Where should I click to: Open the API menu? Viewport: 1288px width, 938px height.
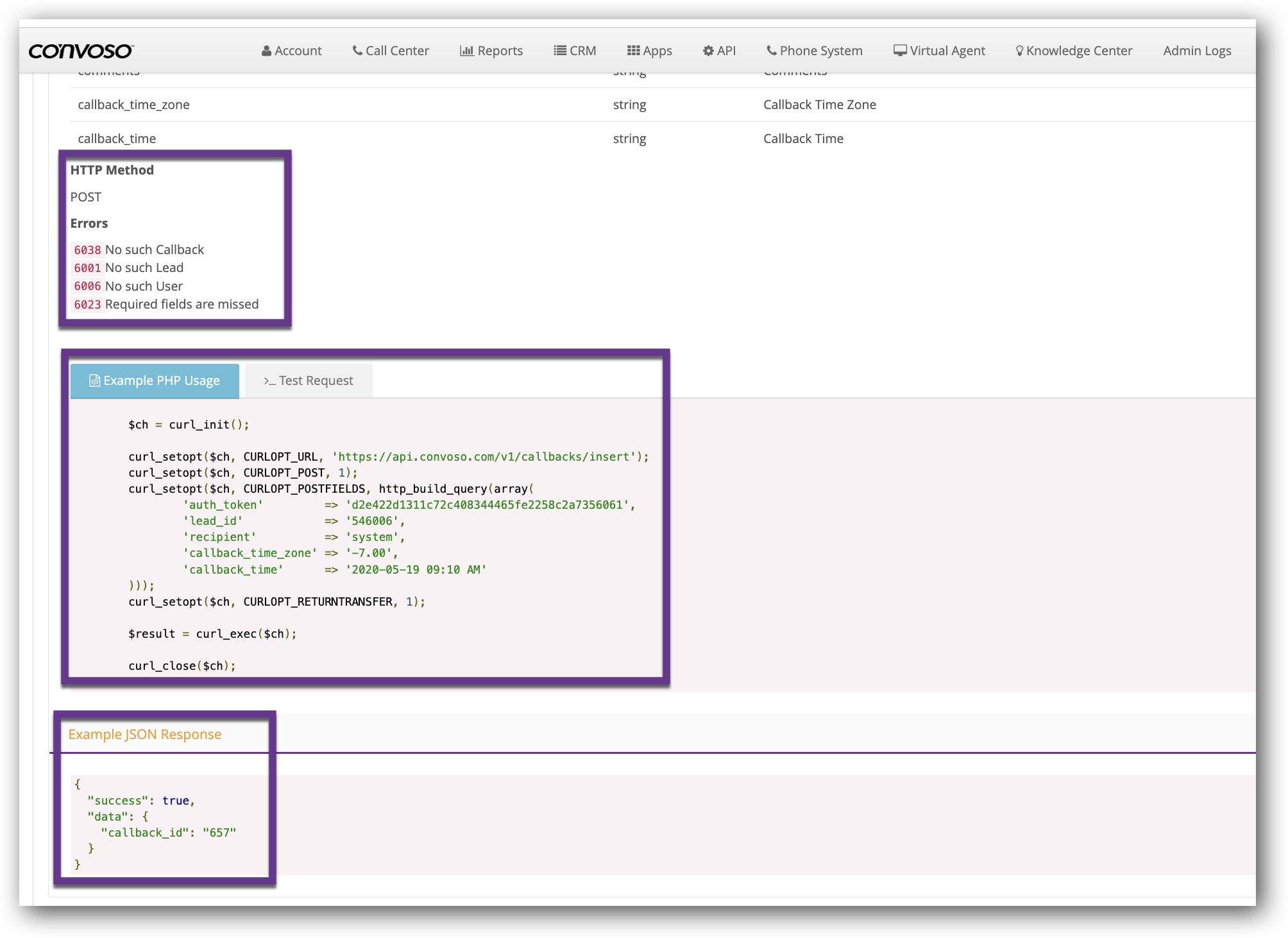tap(719, 51)
